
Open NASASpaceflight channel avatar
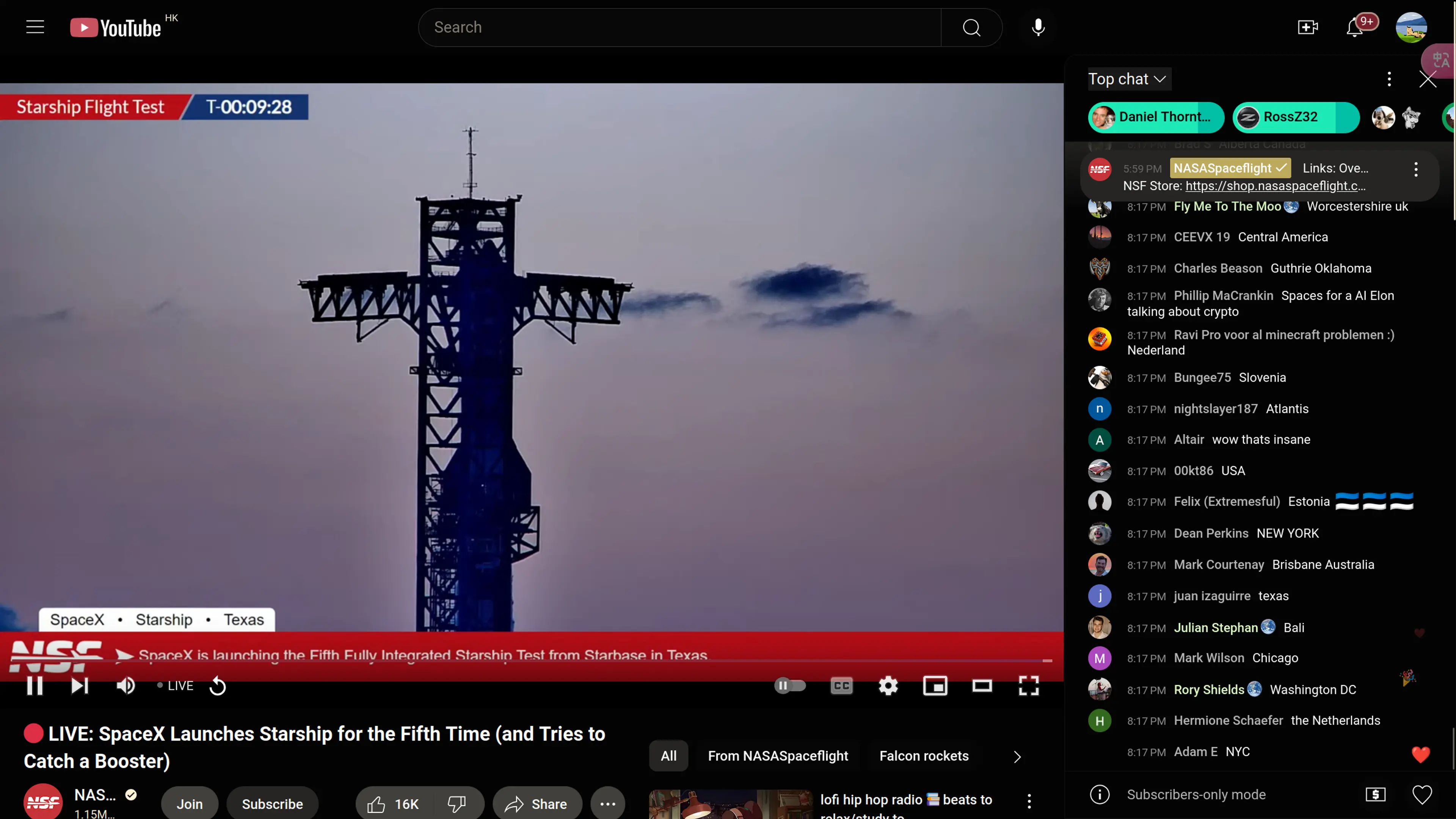point(43,802)
